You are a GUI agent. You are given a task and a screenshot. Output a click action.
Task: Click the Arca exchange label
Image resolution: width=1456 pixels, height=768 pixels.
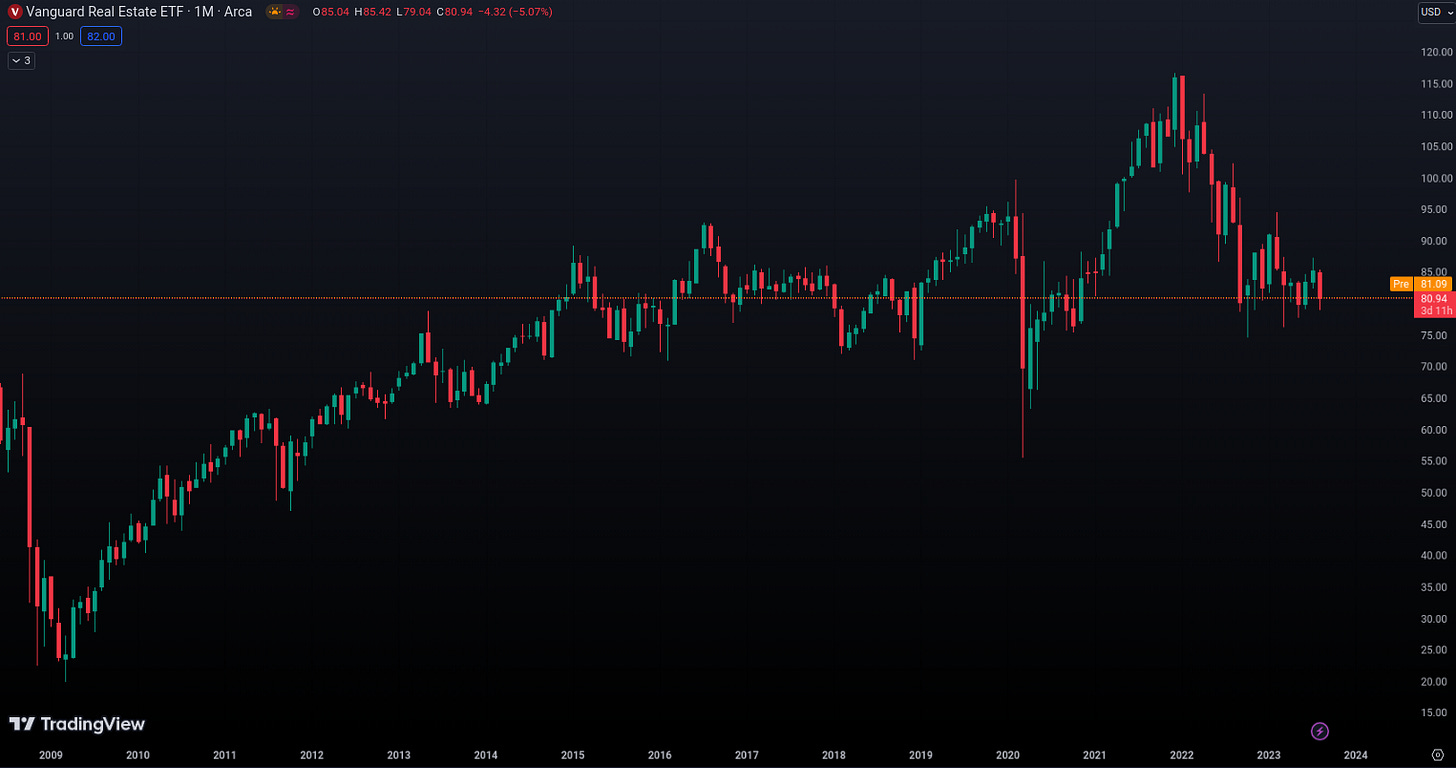pyautogui.click(x=238, y=12)
